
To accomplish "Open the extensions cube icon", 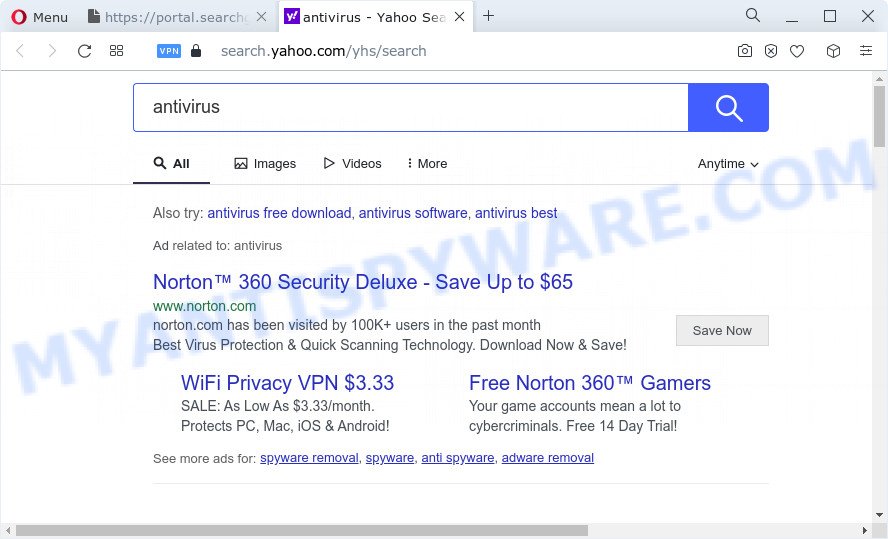I will [x=833, y=51].
